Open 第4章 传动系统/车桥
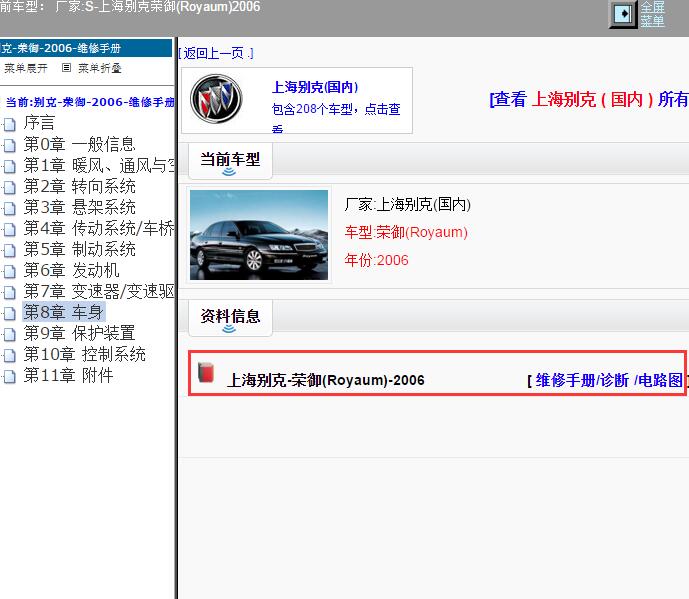Screen dimensions: 689x599 pos(99,228)
